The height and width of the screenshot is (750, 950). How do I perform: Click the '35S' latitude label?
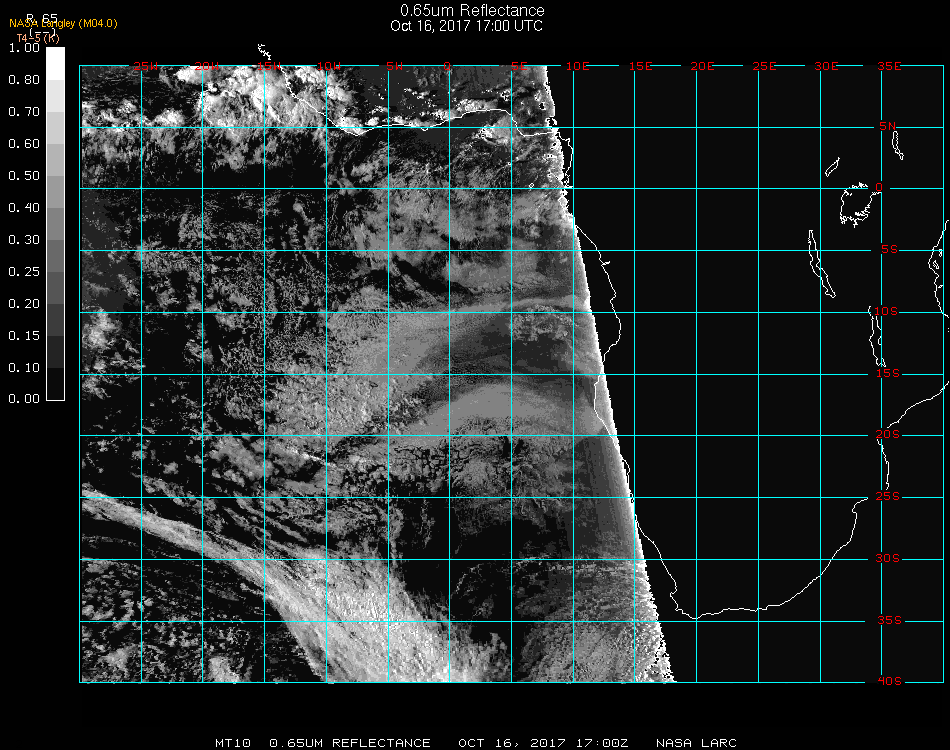(x=889, y=620)
